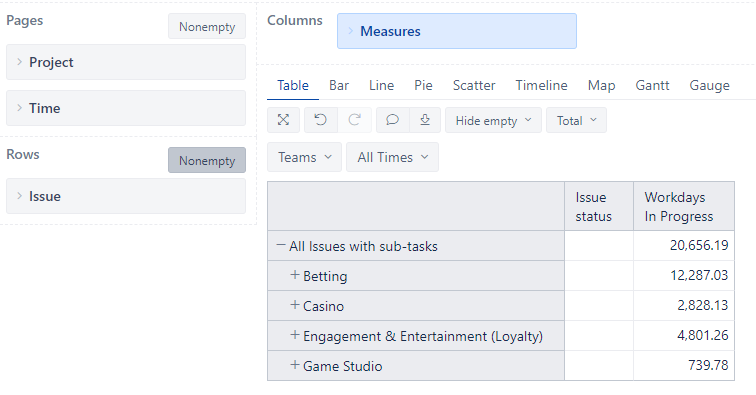Screen dimensions: 756x395
Task: Click the fullscreen expand icon in toolbar
Action: tap(284, 120)
